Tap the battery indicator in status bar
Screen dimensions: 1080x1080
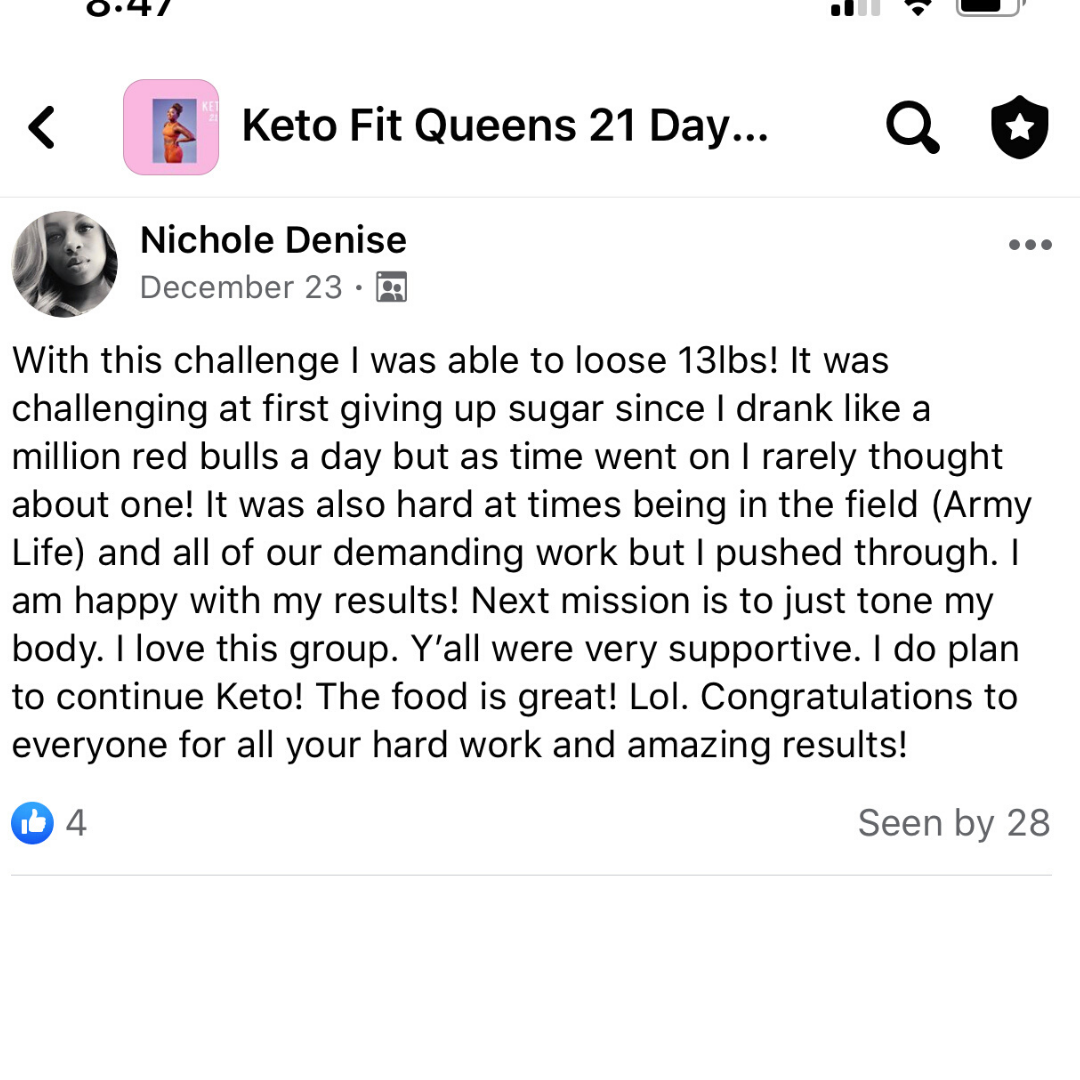coord(990,7)
